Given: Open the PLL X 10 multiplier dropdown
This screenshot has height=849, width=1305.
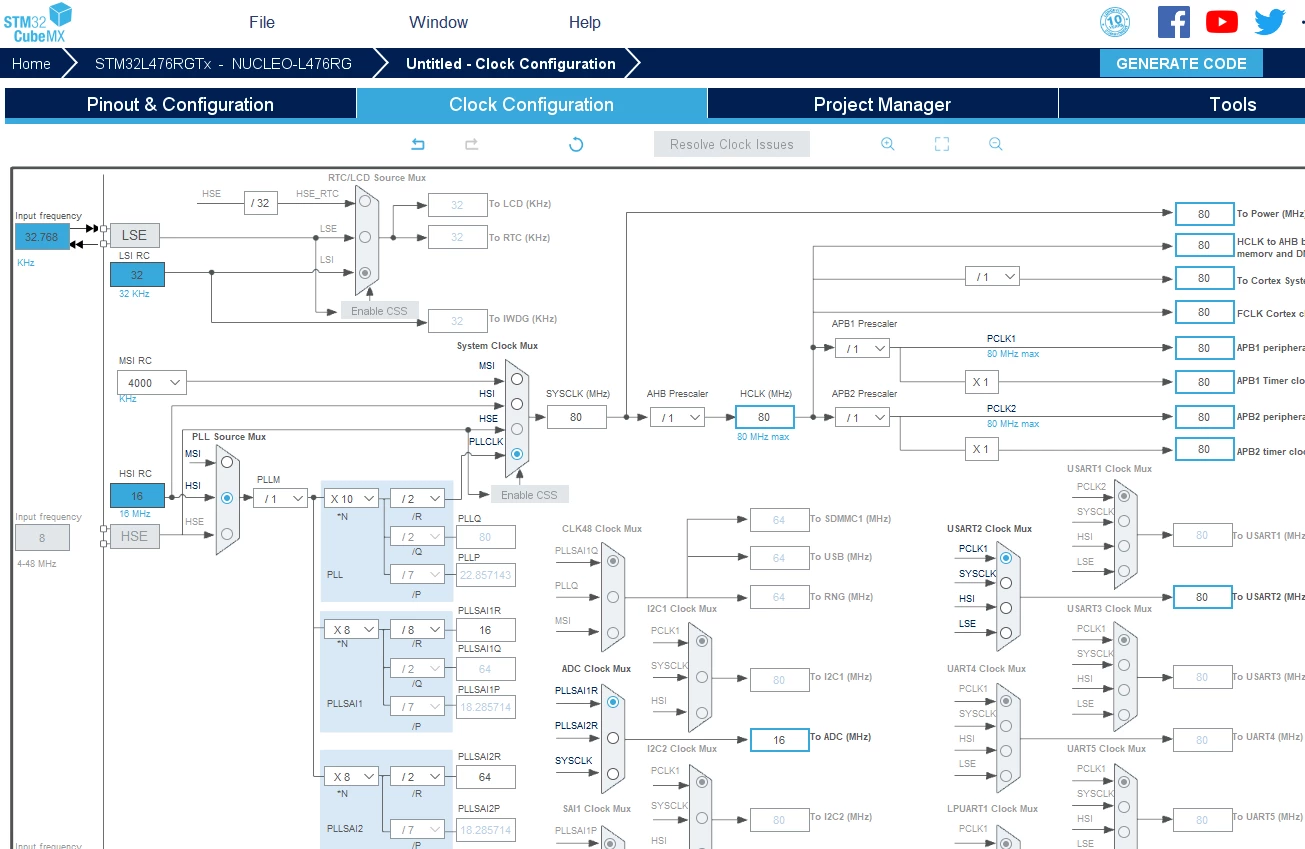Looking at the screenshot, I should click(x=351, y=498).
